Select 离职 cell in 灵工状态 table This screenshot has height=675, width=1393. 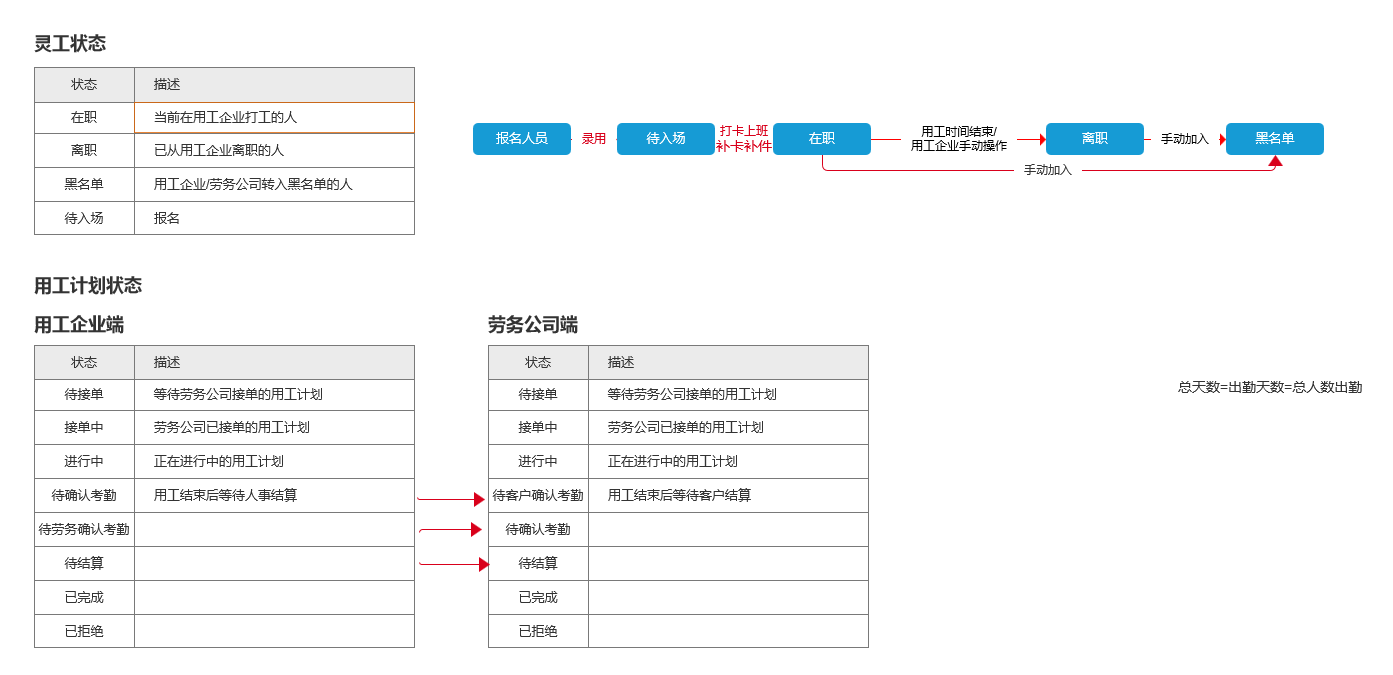[x=84, y=150]
